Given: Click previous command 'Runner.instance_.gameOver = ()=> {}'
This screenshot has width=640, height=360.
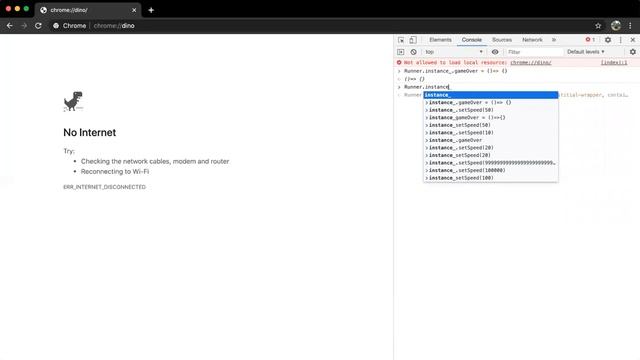Looking at the screenshot, I should tap(456, 71).
